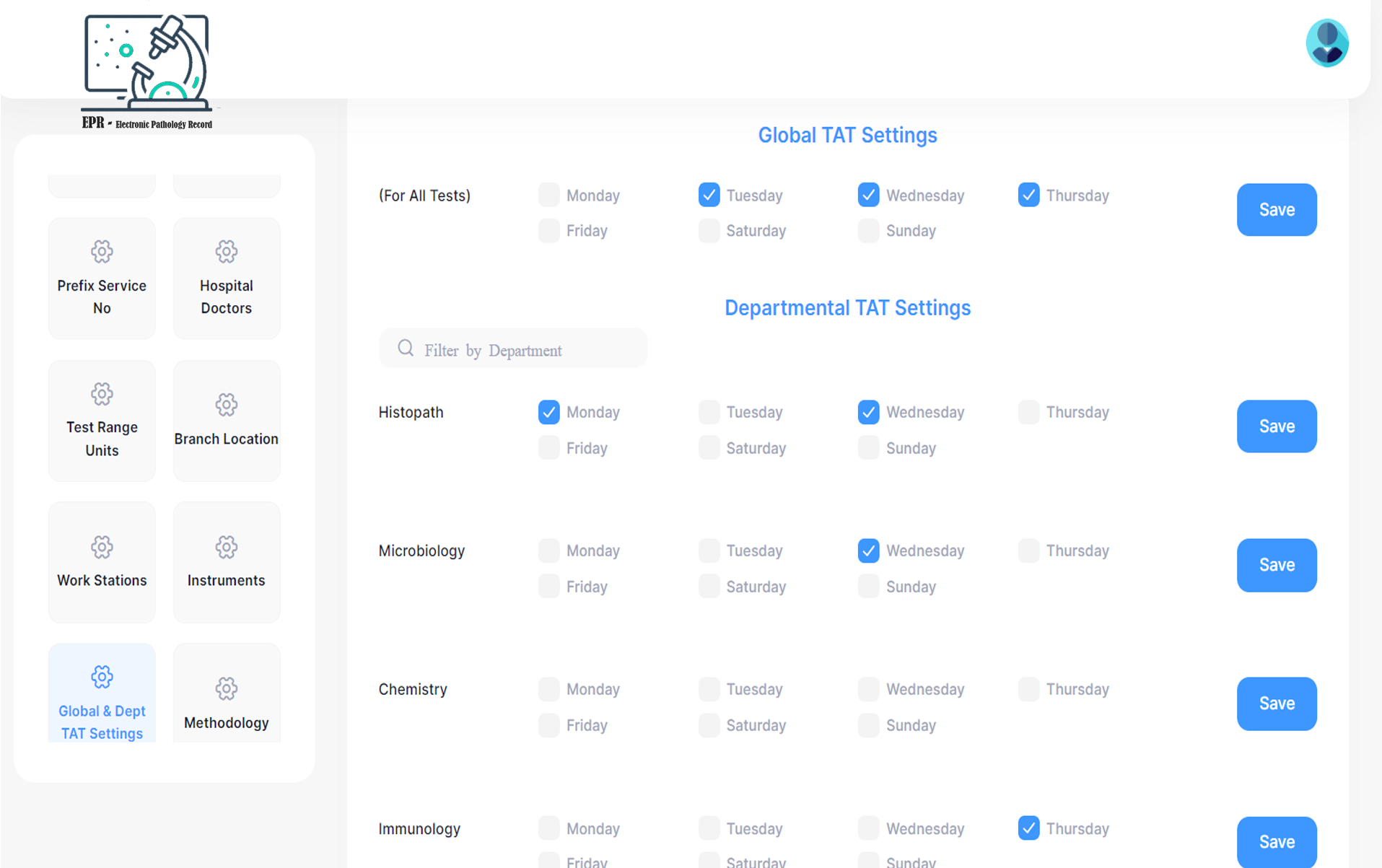Click the Global TAT Settings heading
This screenshot has height=868, width=1382.
[x=847, y=135]
